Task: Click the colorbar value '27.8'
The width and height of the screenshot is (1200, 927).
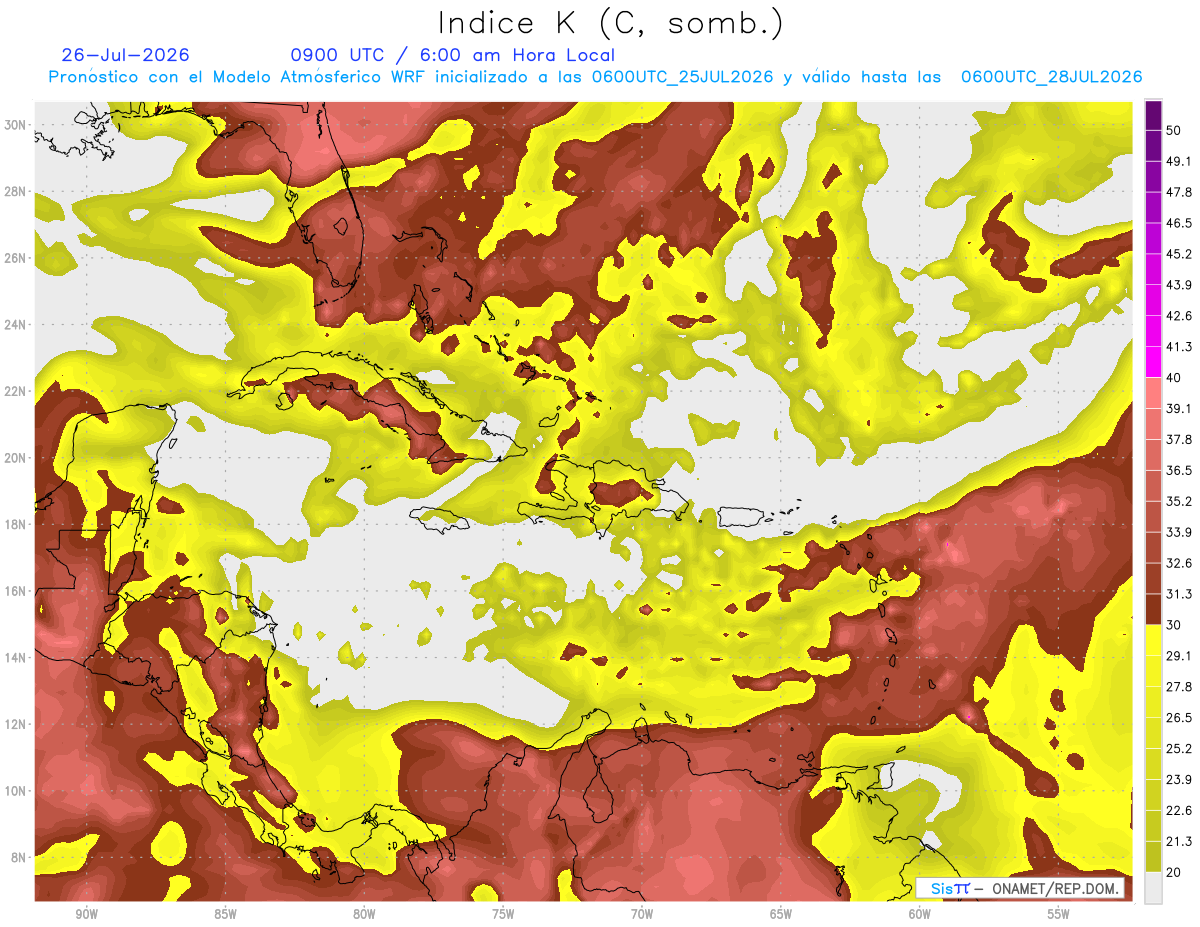Action: [x=1179, y=686]
